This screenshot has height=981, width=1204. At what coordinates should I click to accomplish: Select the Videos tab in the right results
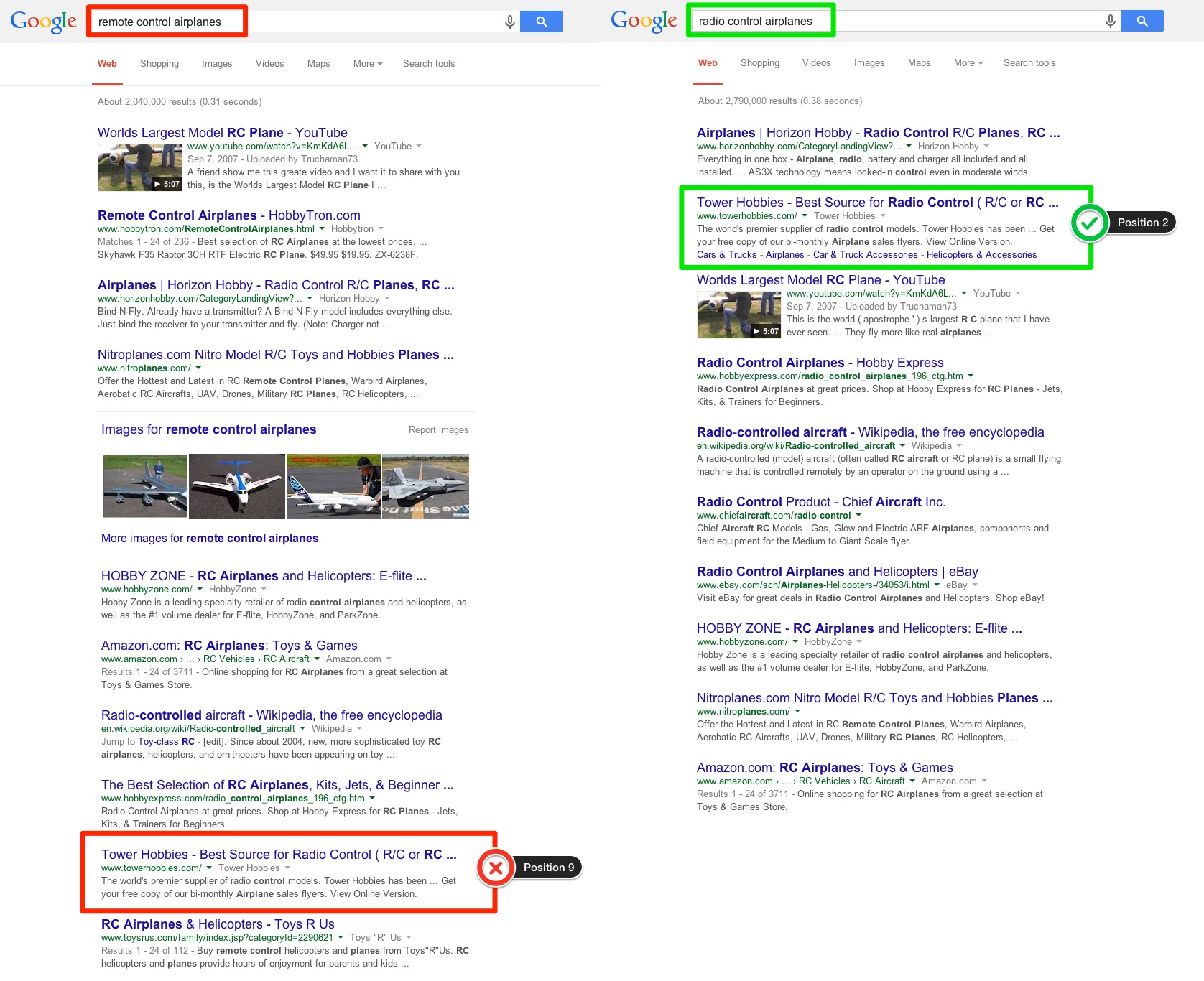(x=816, y=62)
